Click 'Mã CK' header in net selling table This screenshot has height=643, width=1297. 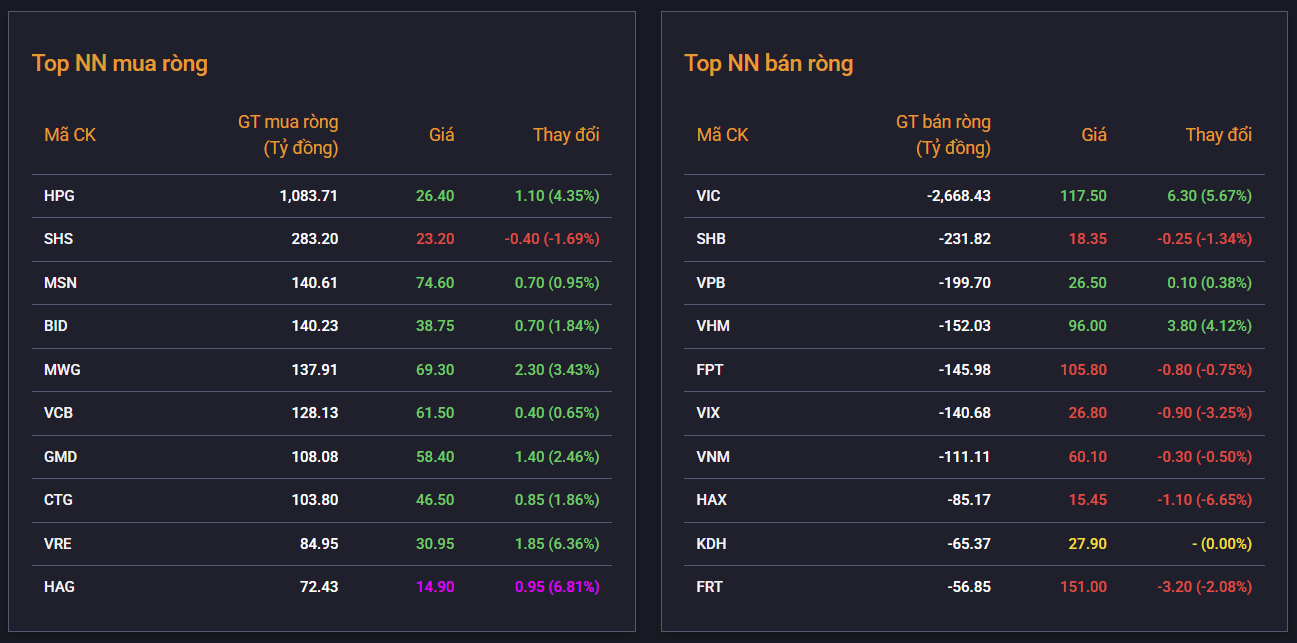[723, 135]
